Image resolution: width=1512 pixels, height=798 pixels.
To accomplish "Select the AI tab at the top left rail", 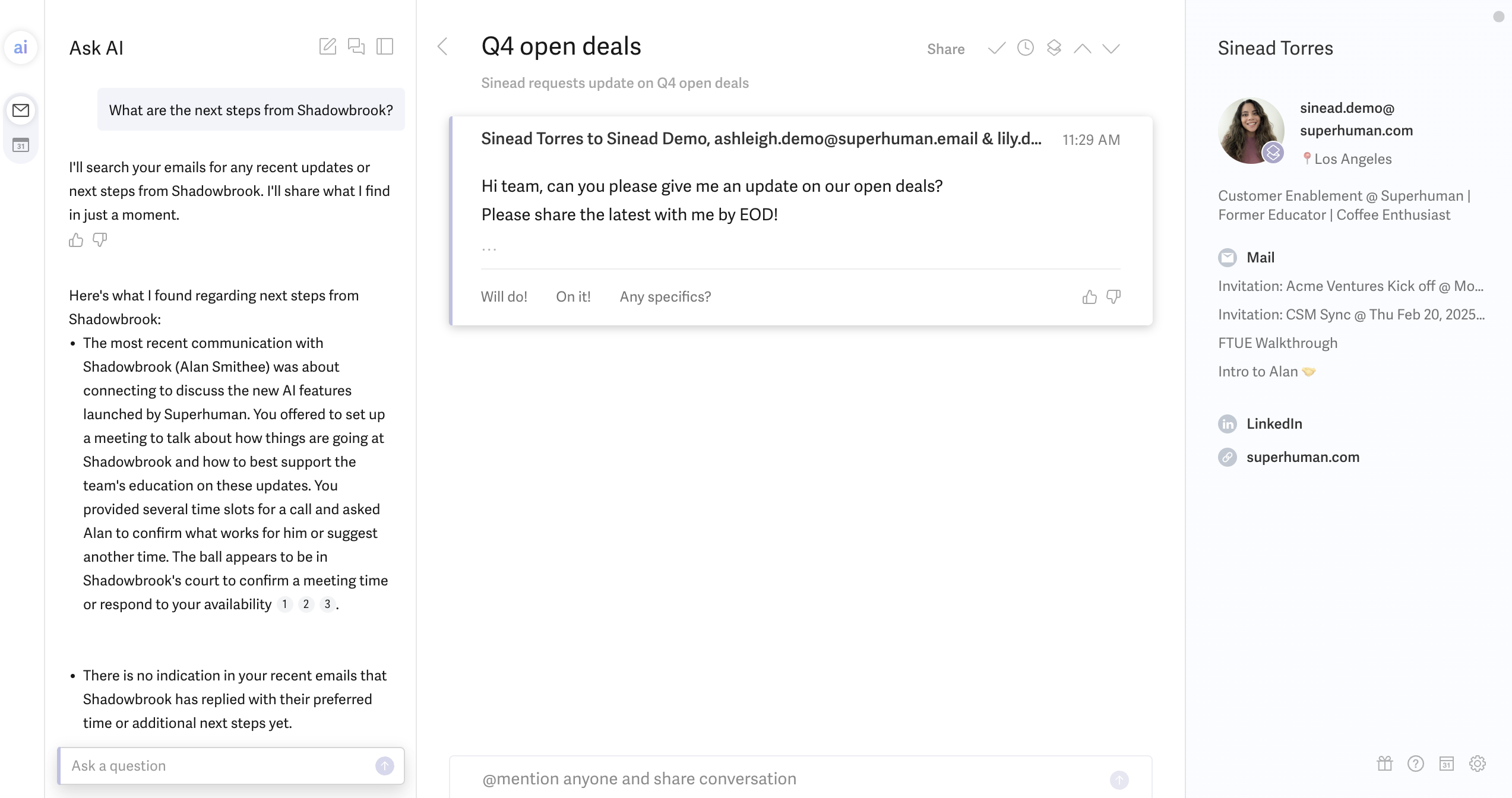I will pyautogui.click(x=21, y=47).
